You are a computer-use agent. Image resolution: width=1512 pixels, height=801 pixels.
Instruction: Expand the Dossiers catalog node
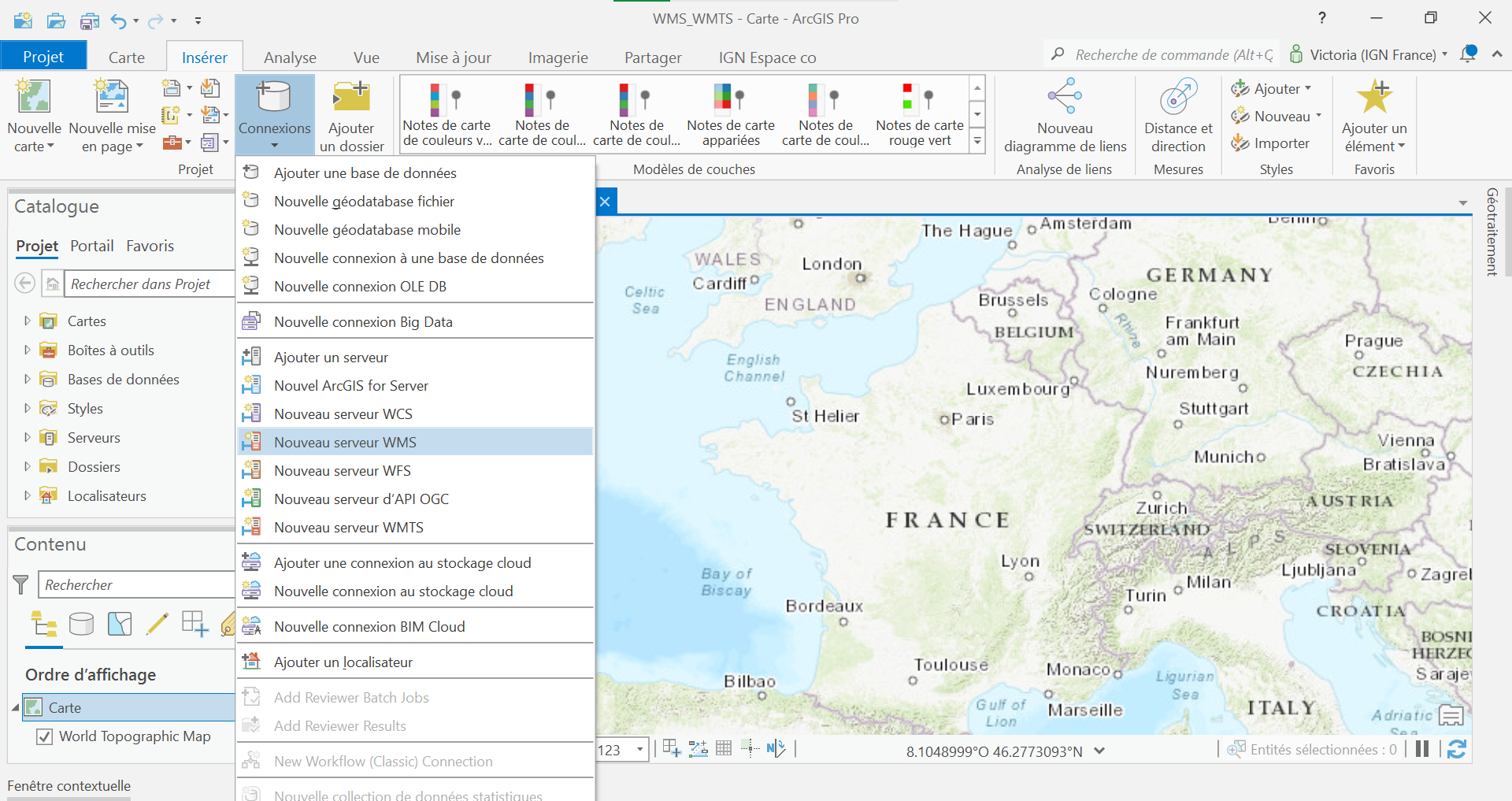27,467
